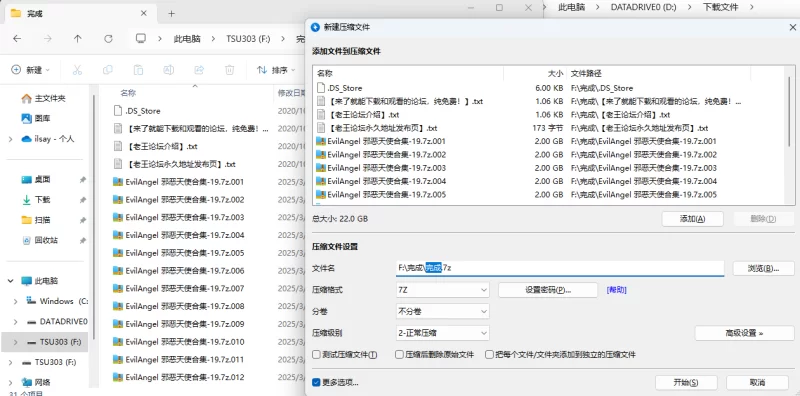Click the Rename icon in the Explorer toolbar
The height and width of the screenshot is (396, 800).
[169, 70]
